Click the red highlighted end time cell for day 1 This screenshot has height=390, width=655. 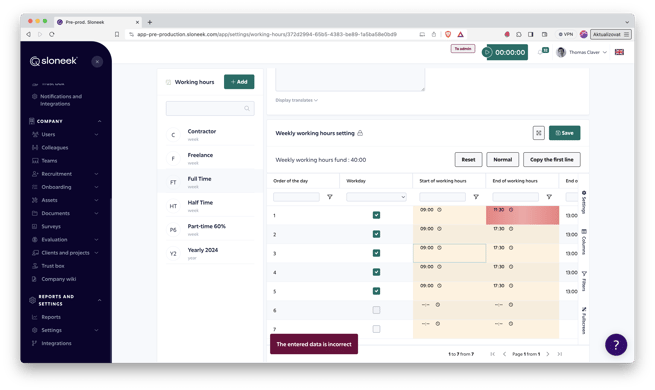[522, 215]
